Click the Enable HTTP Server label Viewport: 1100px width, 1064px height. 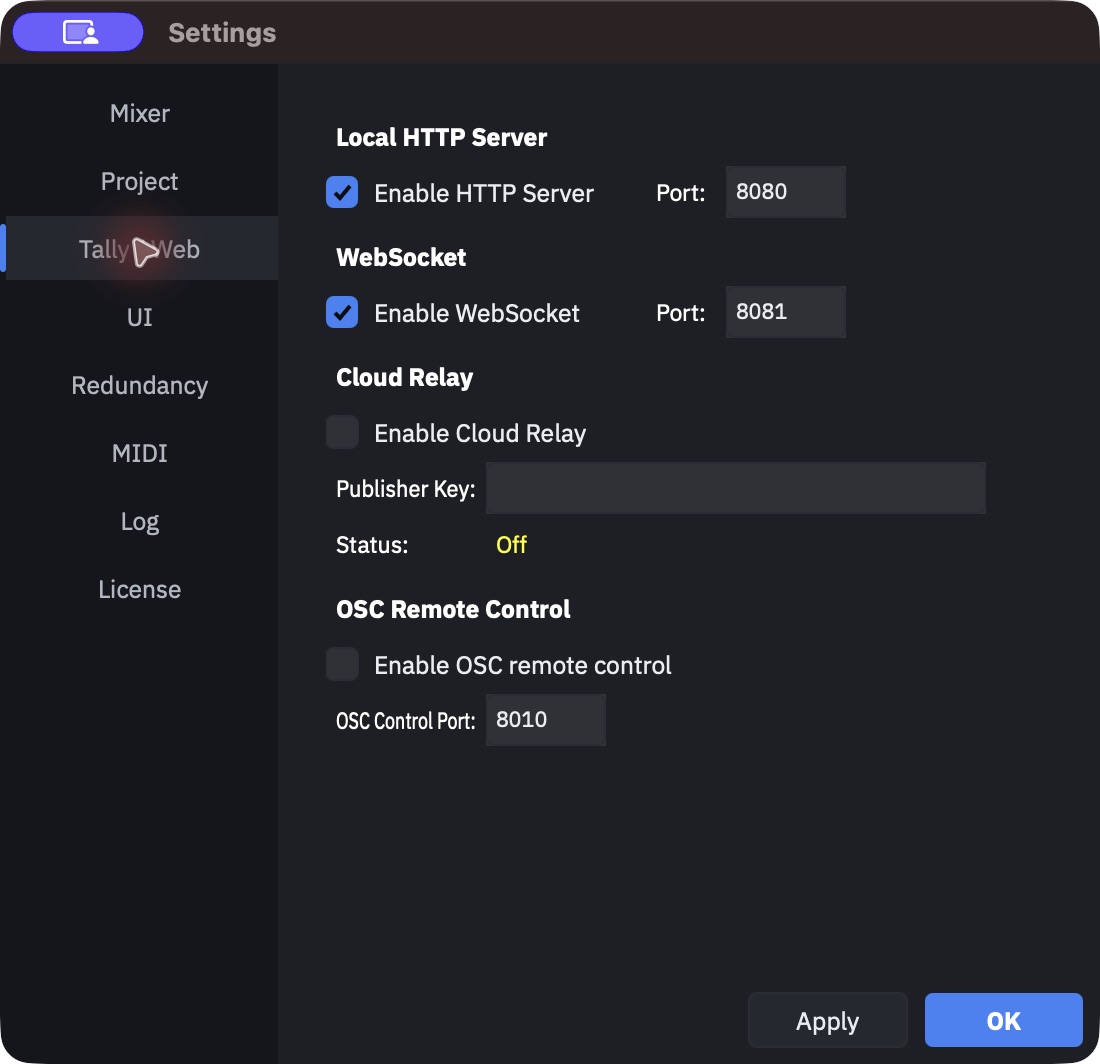[484, 193]
